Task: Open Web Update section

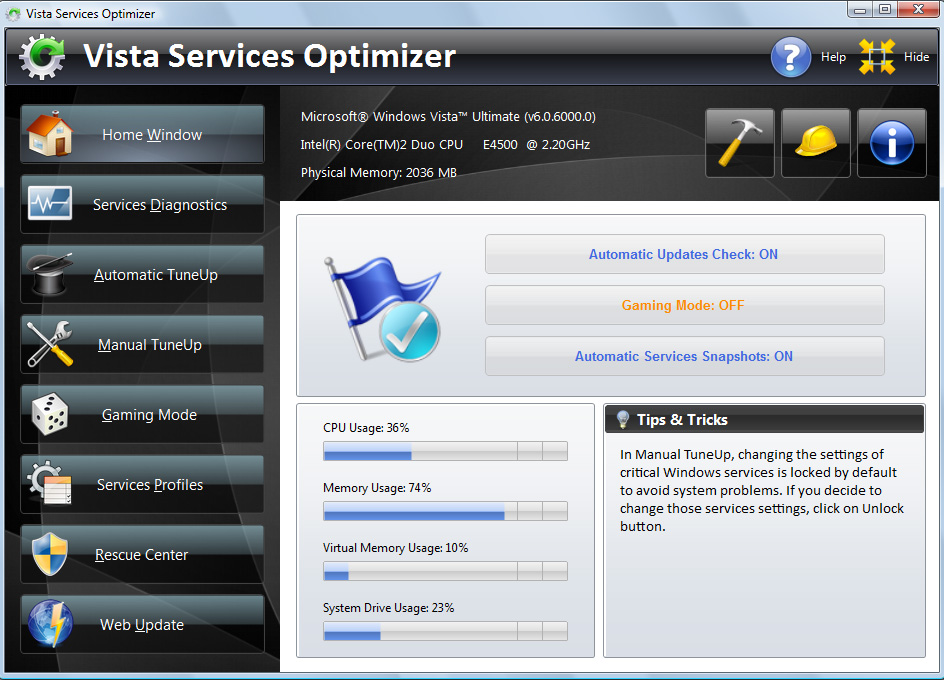Action: click(x=142, y=624)
